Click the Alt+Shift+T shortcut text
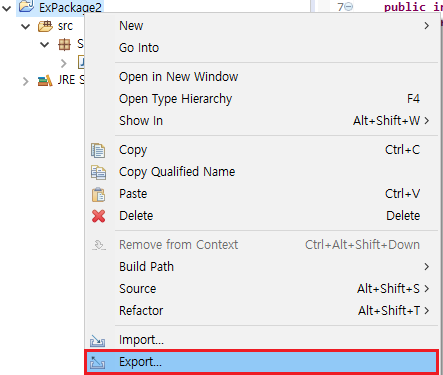 pos(389,311)
